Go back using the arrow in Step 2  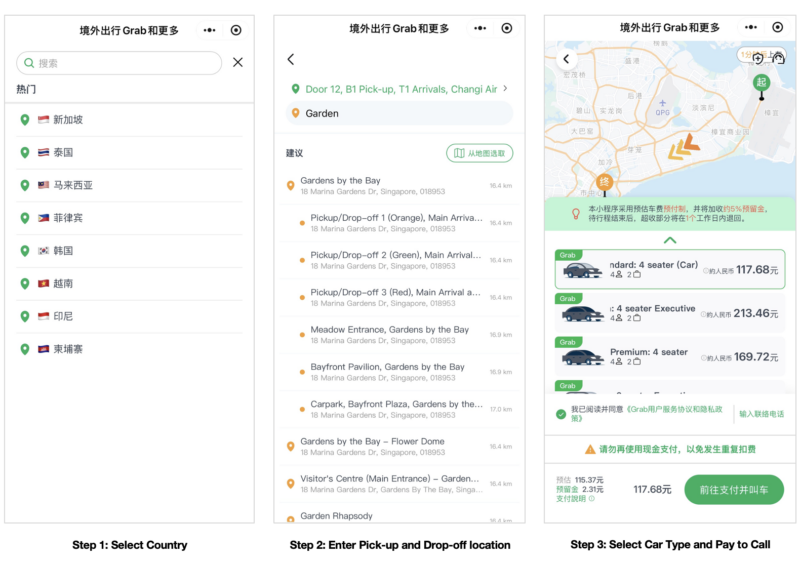pos(291,59)
